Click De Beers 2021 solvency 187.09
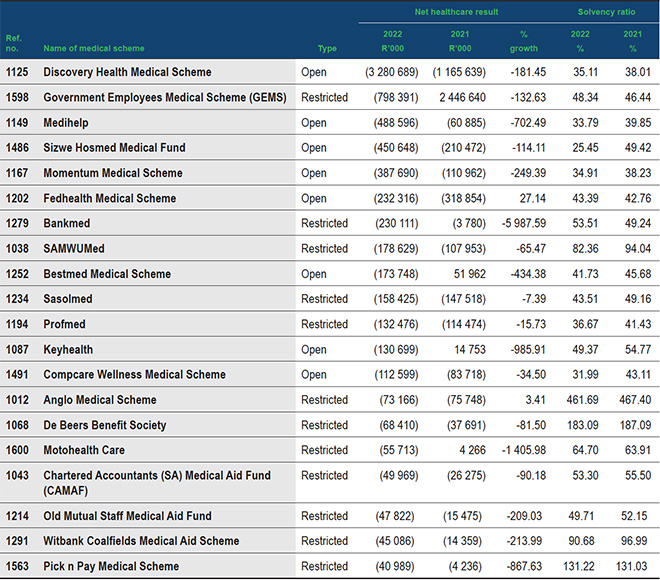The width and height of the screenshot is (660, 580). click(x=635, y=425)
